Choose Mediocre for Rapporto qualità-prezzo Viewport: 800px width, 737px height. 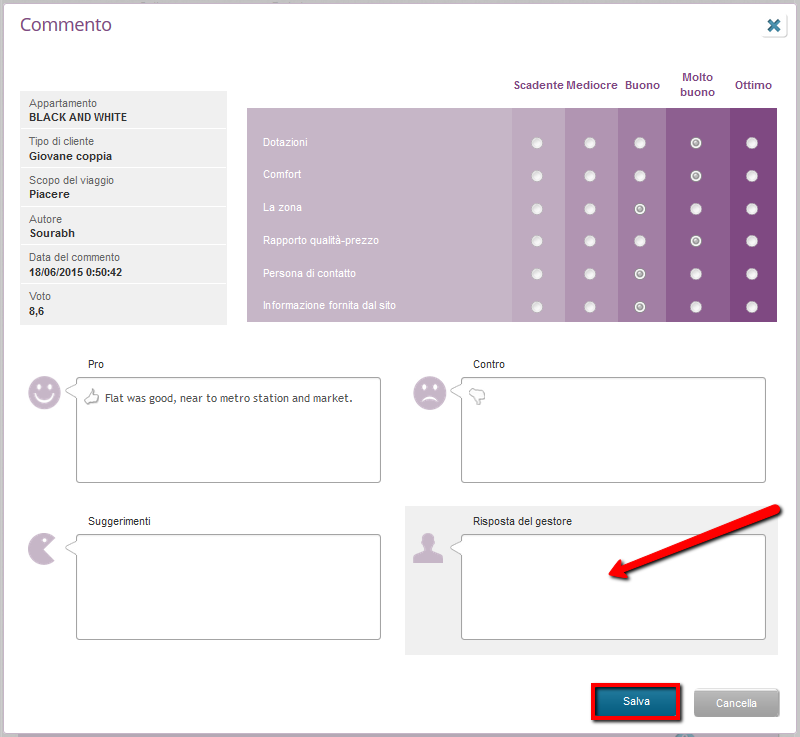[x=590, y=241]
